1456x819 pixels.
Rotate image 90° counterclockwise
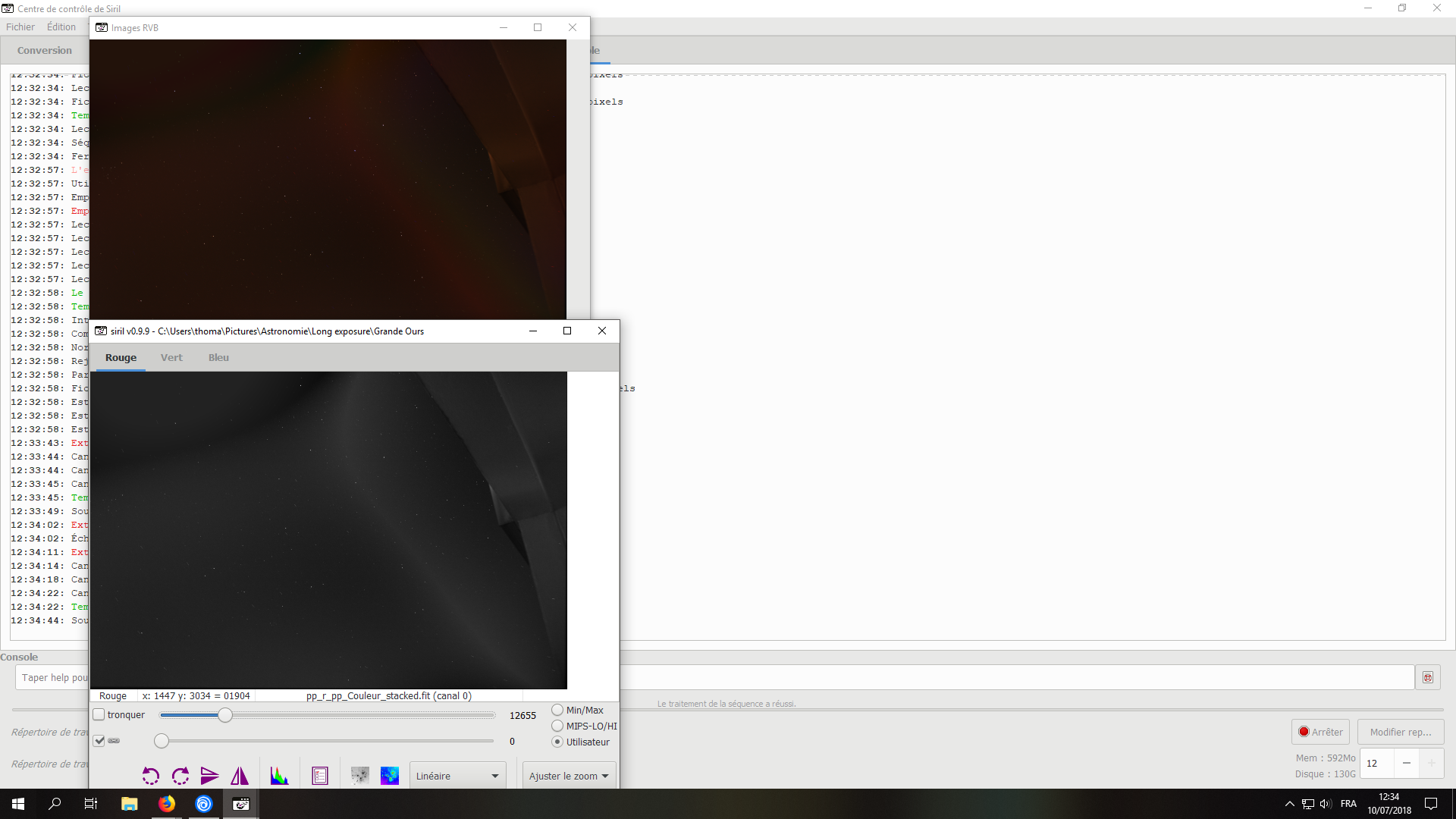(x=150, y=776)
